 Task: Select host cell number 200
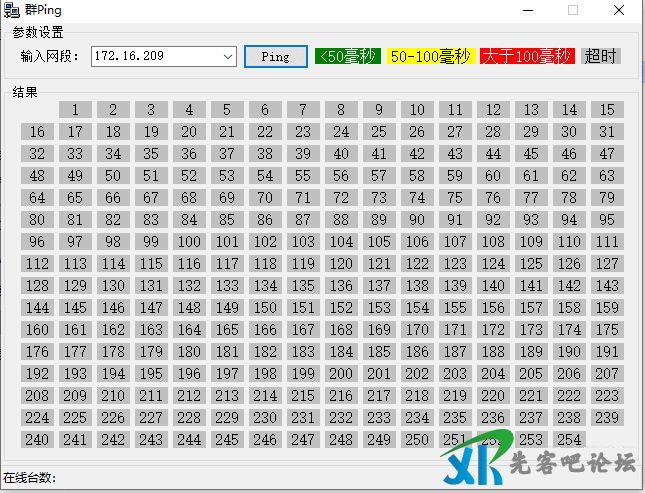tap(341, 374)
